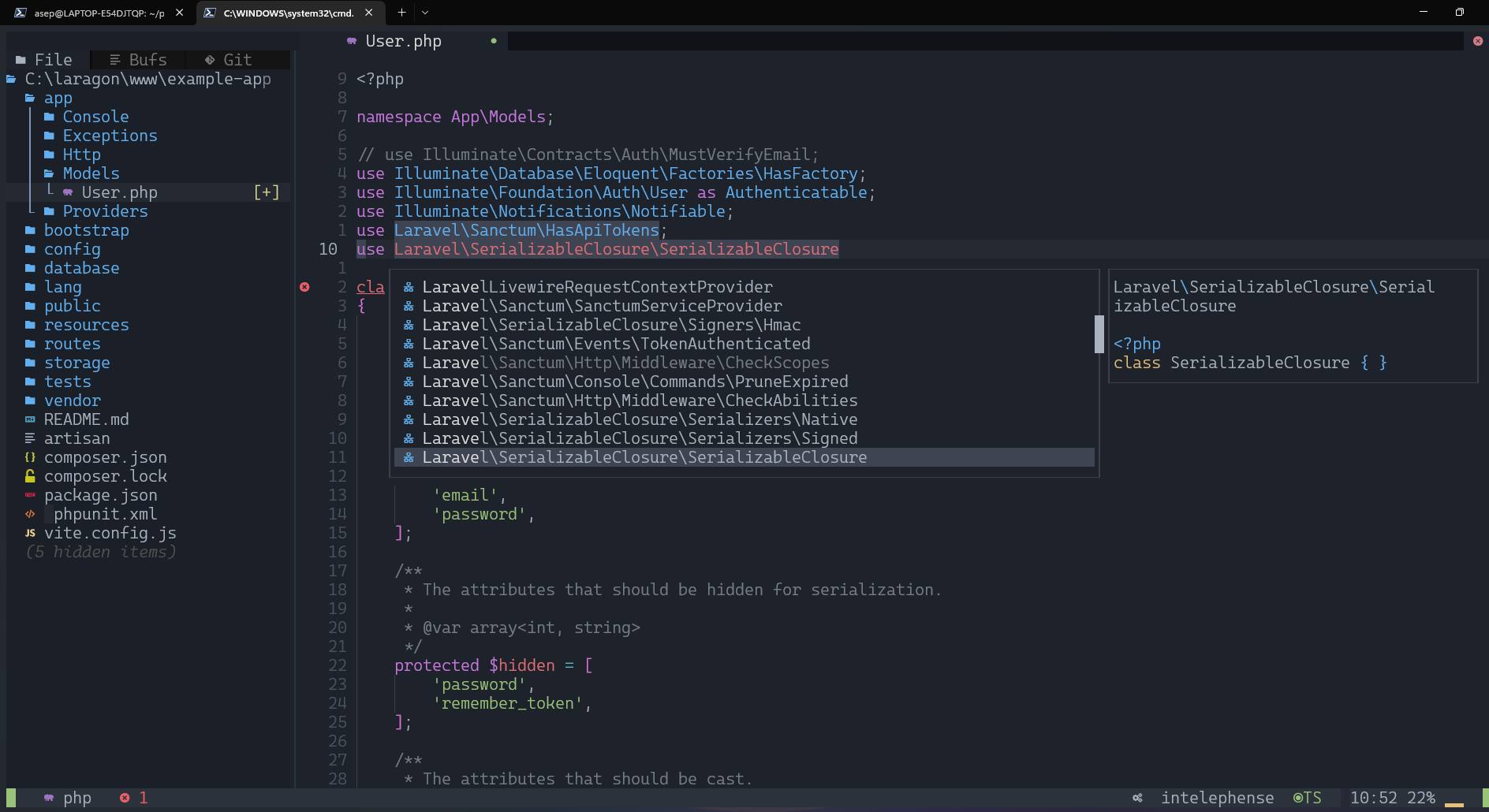This screenshot has width=1489, height=812.
Task: Select Serializers\Native completion item
Action: pos(744,419)
